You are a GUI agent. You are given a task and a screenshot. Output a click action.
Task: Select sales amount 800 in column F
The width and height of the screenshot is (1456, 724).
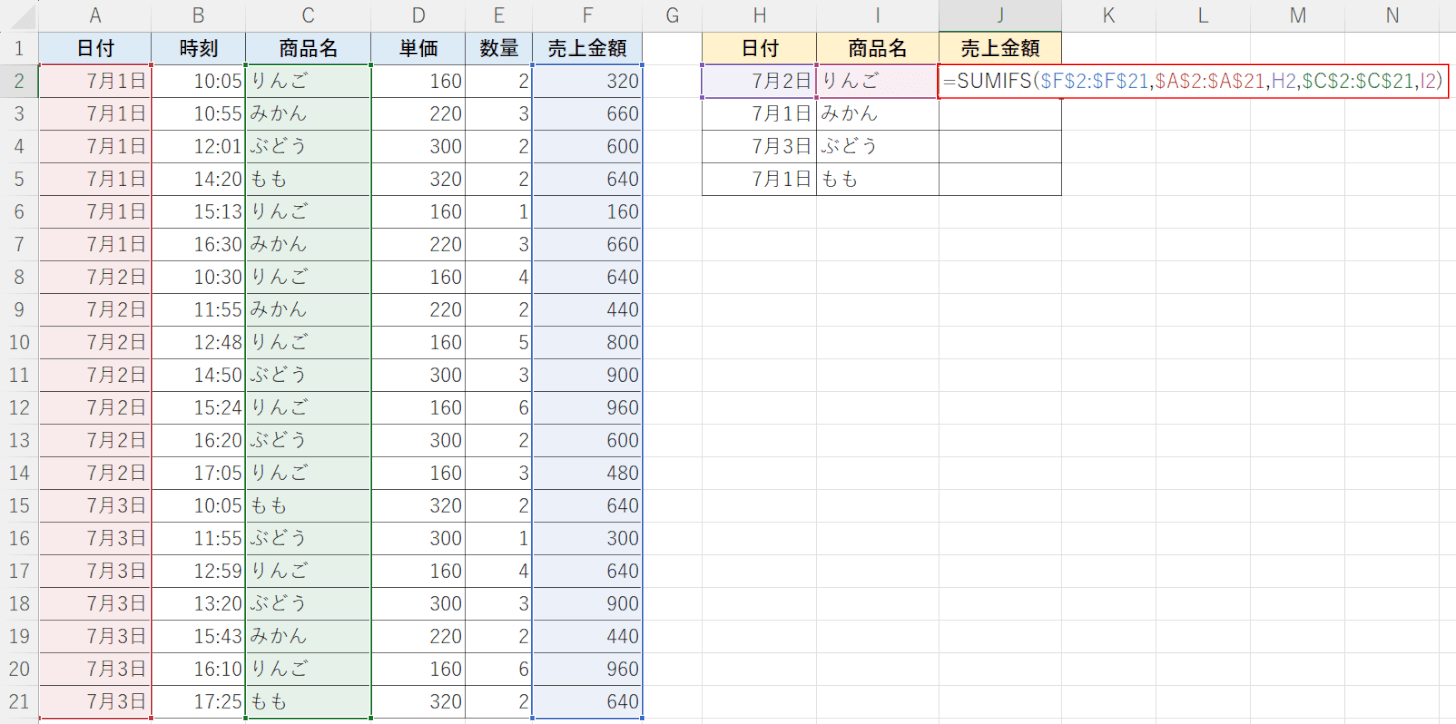(587, 342)
